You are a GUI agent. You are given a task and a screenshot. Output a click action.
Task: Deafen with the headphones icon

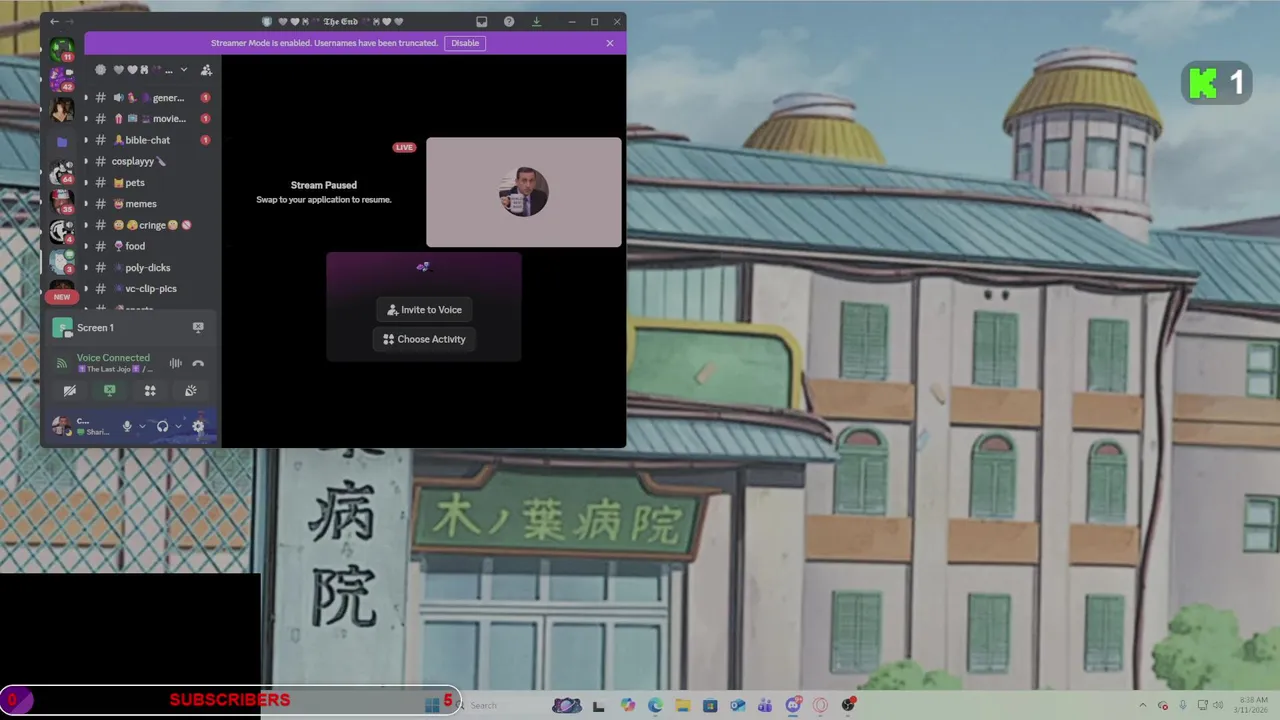click(162, 426)
